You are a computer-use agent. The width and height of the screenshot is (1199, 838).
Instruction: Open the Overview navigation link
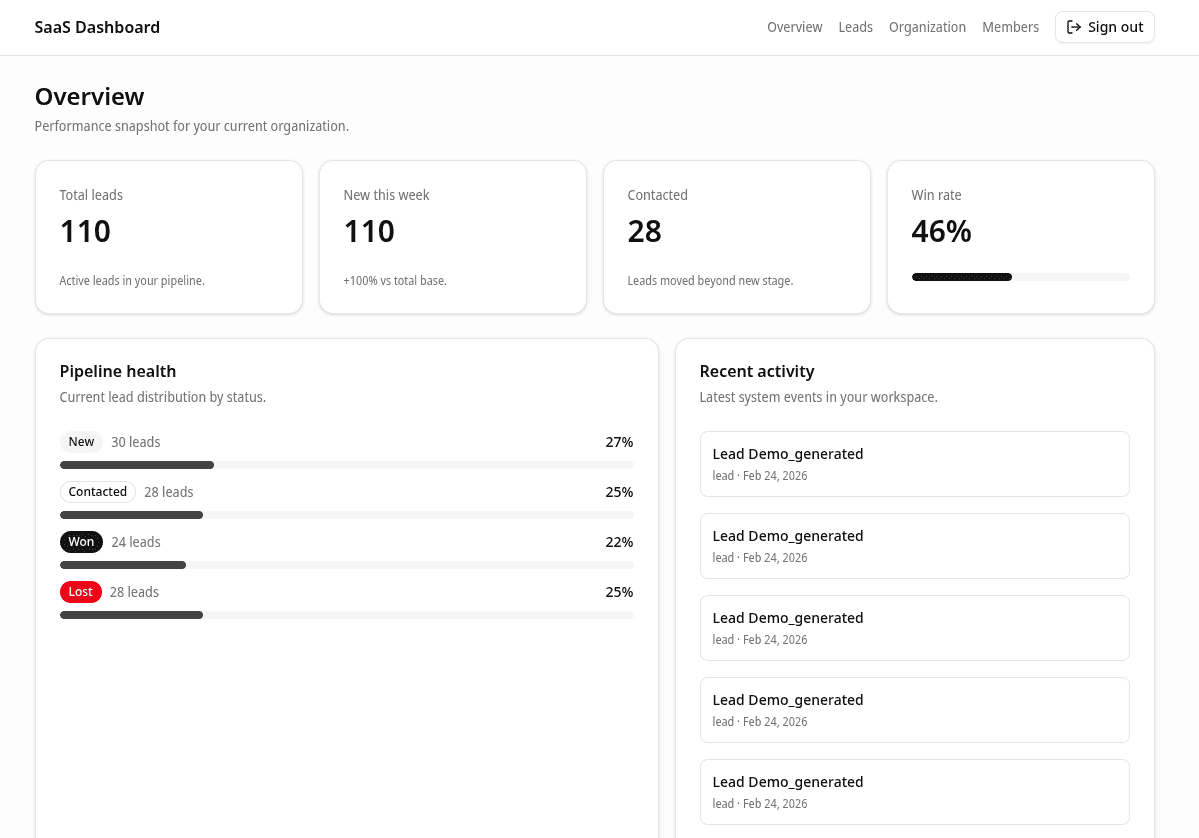tap(794, 27)
